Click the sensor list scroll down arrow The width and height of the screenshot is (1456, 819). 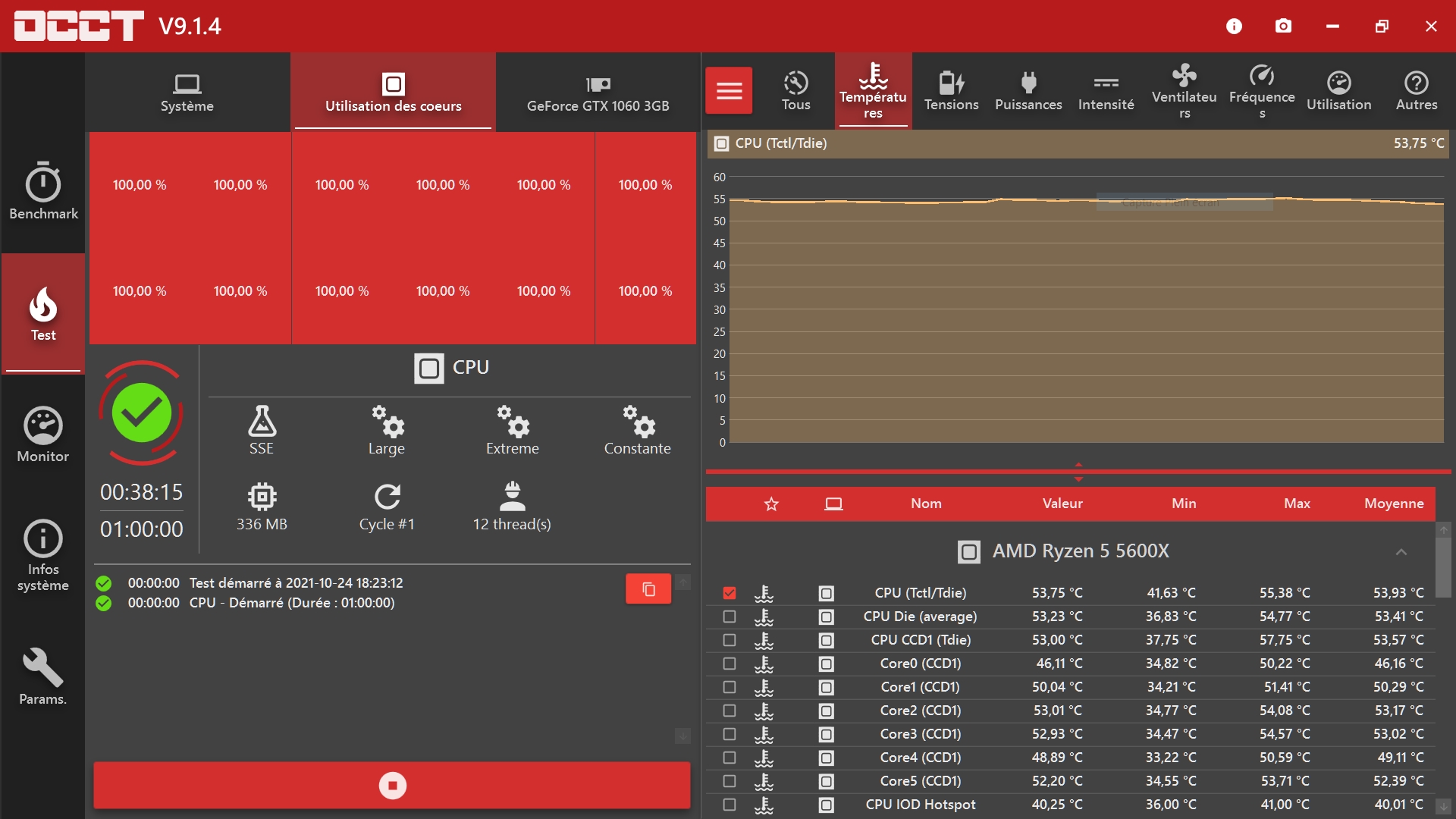point(1444,807)
